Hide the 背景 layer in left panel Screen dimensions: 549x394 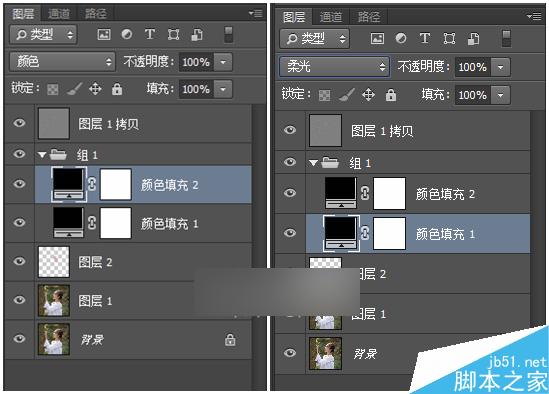(x=19, y=339)
